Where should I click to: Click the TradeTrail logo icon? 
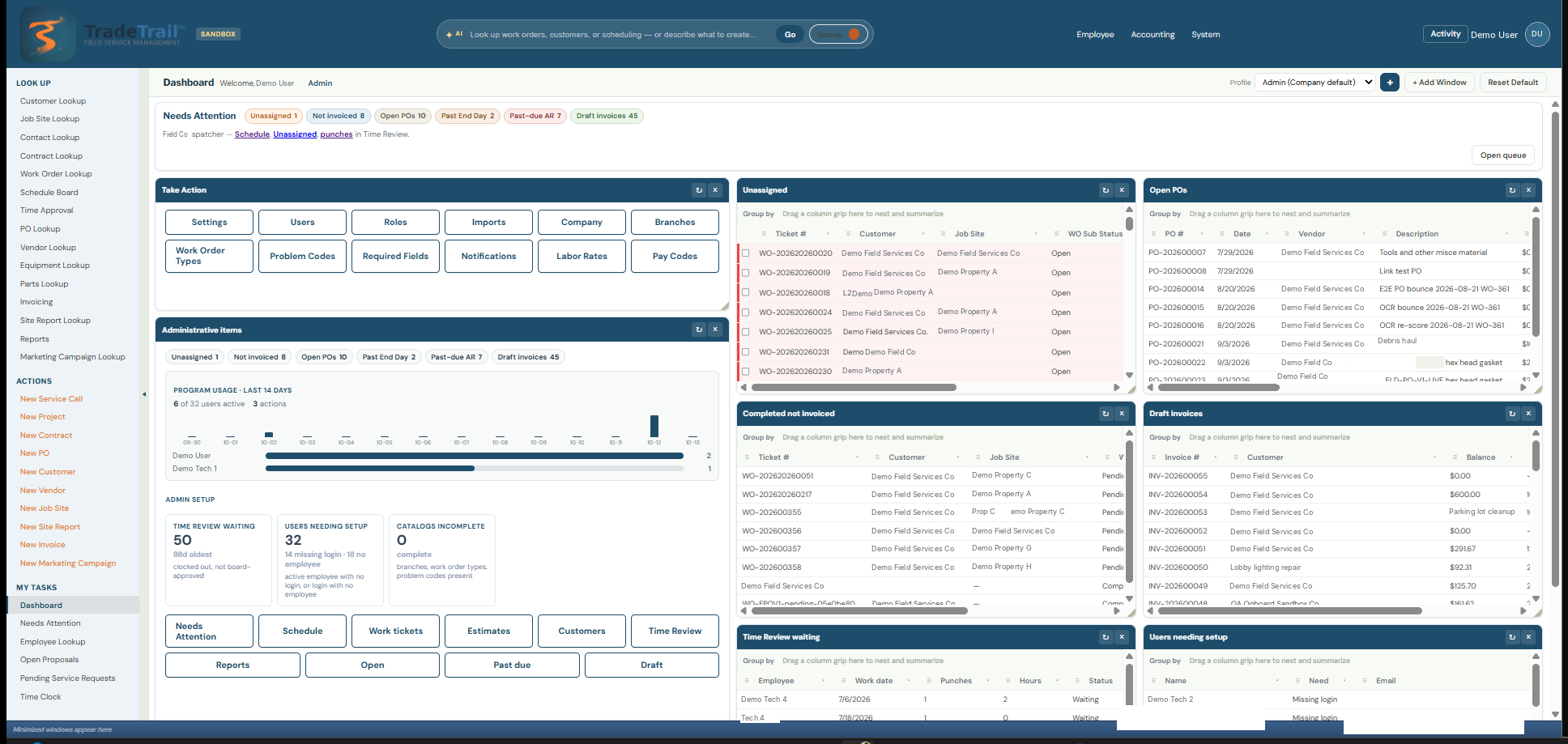47,34
